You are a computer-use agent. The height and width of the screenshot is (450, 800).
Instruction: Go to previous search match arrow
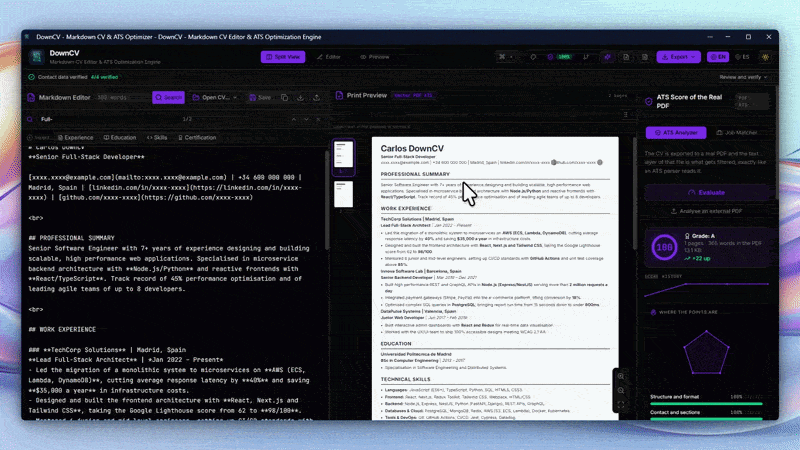[x=294, y=119]
